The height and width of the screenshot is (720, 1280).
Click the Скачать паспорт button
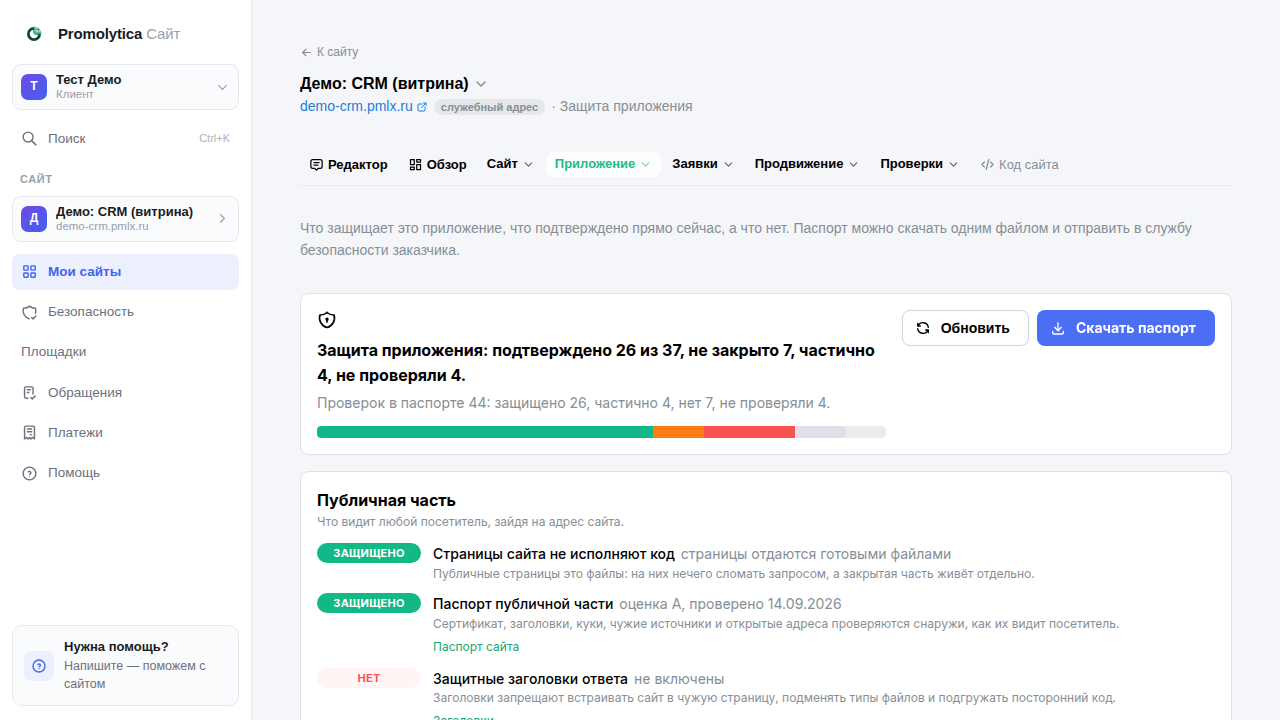[x=1126, y=328]
